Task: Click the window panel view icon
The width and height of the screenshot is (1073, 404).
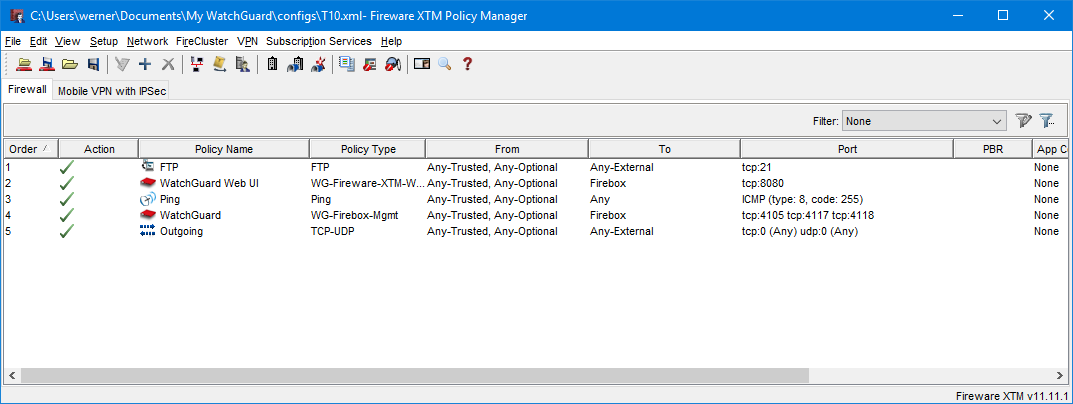Action: [x=422, y=64]
